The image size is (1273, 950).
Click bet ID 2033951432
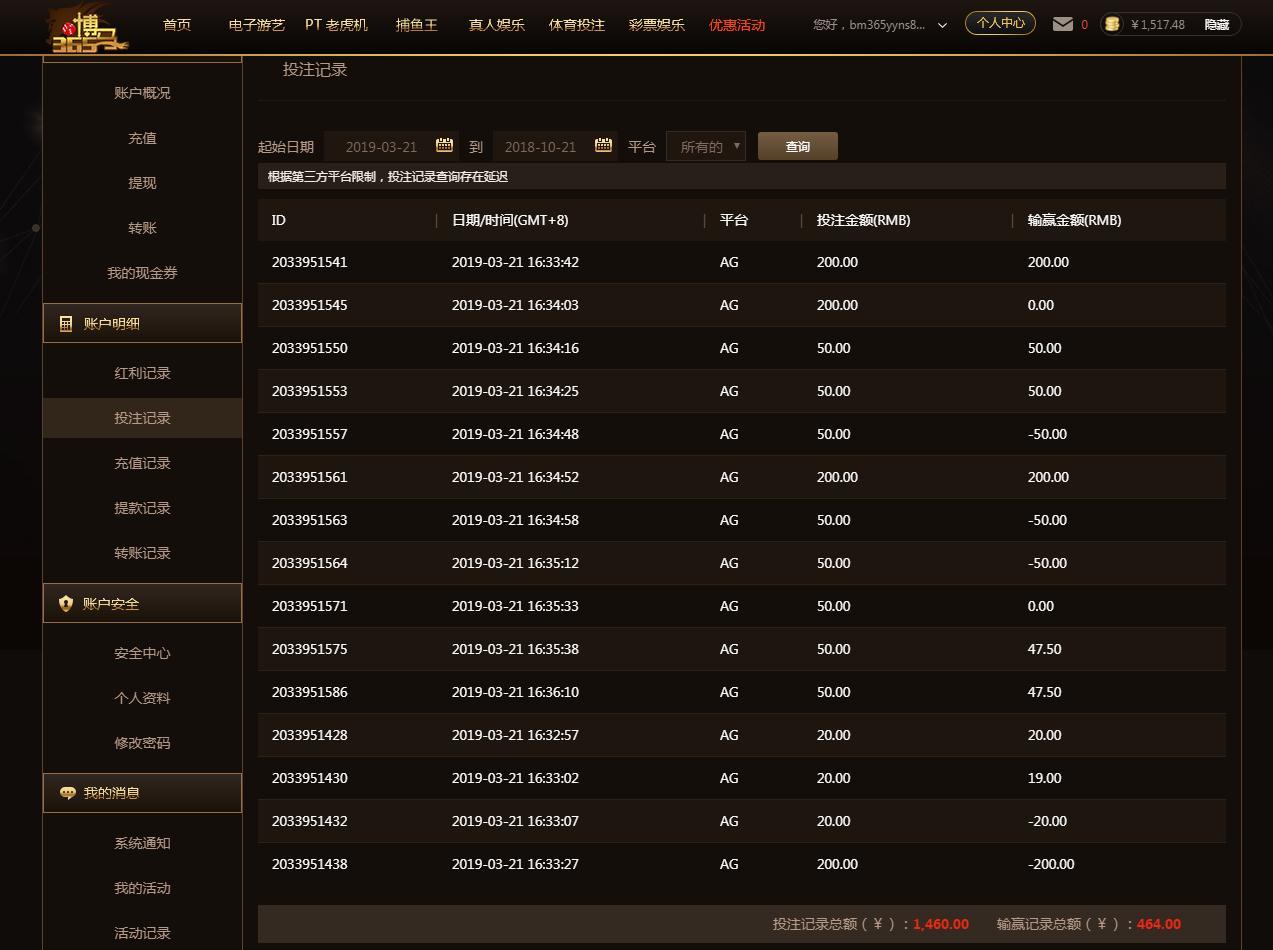(310, 821)
